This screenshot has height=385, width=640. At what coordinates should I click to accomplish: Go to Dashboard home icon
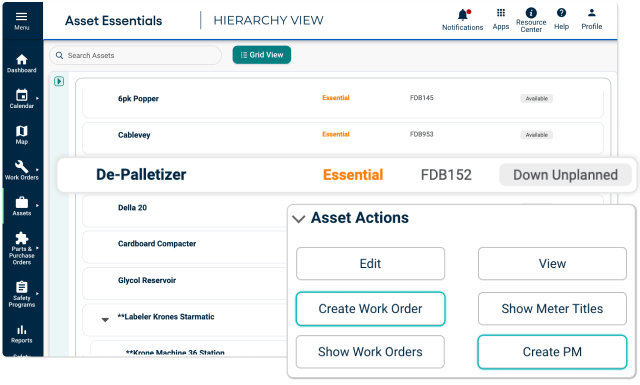[x=22, y=60]
